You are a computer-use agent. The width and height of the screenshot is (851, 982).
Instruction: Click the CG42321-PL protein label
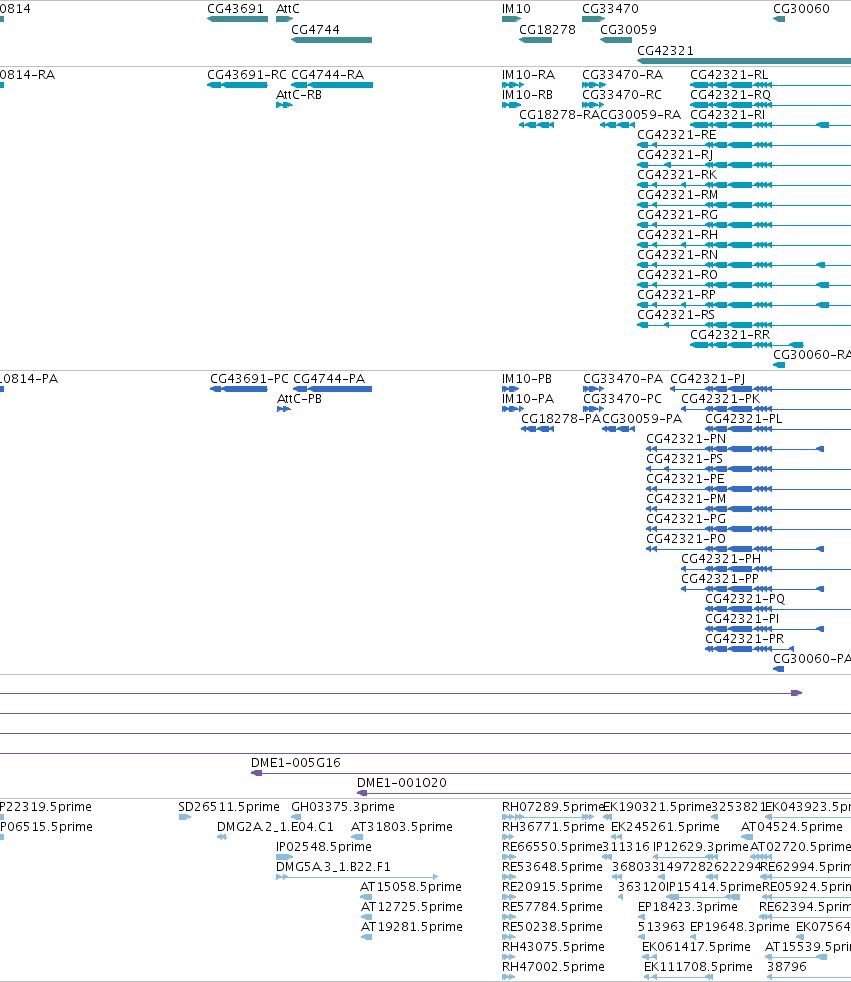point(744,419)
